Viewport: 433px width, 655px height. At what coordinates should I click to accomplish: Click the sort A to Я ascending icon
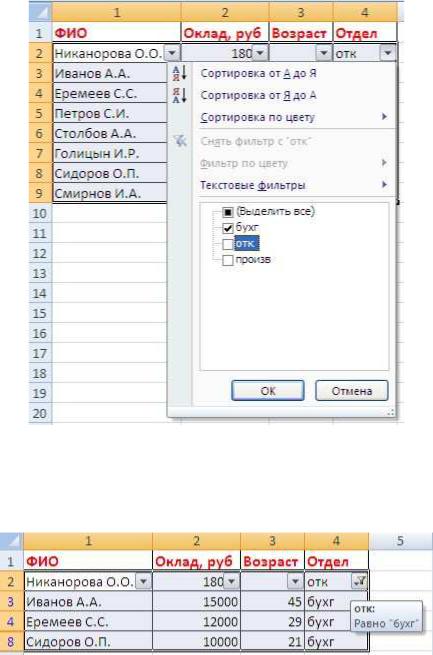(x=180, y=74)
